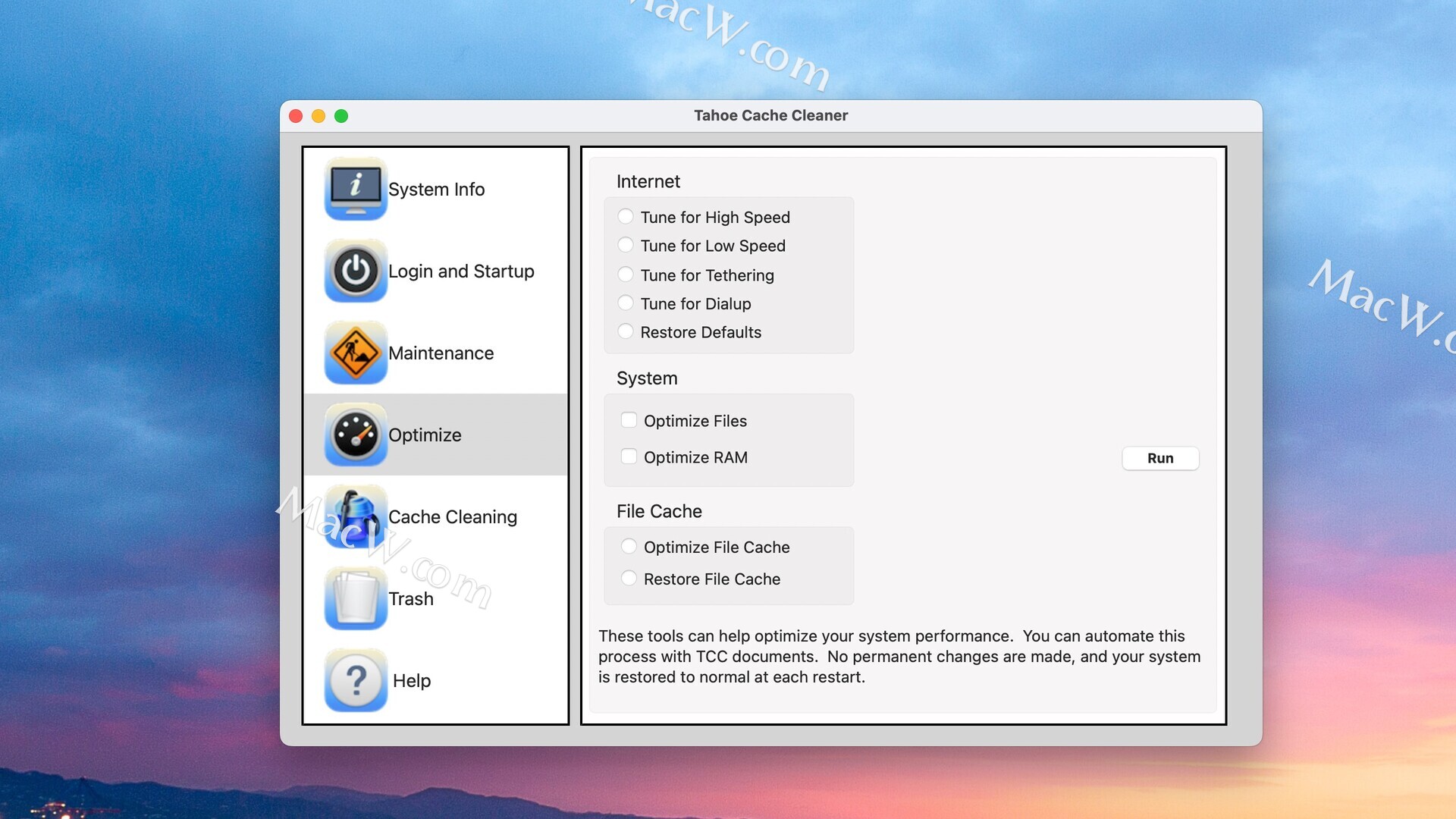The width and height of the screenshot is (1456, 819).
Task: Select the Maintenance construction sign icon
Action: pos(356,353)
